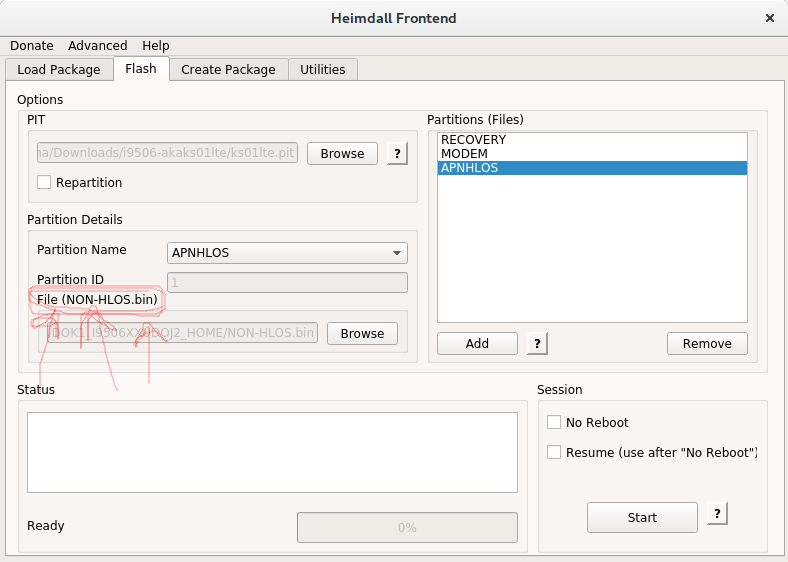
Task: Click the 0% progress bar
Action: [x=407, y=527]
